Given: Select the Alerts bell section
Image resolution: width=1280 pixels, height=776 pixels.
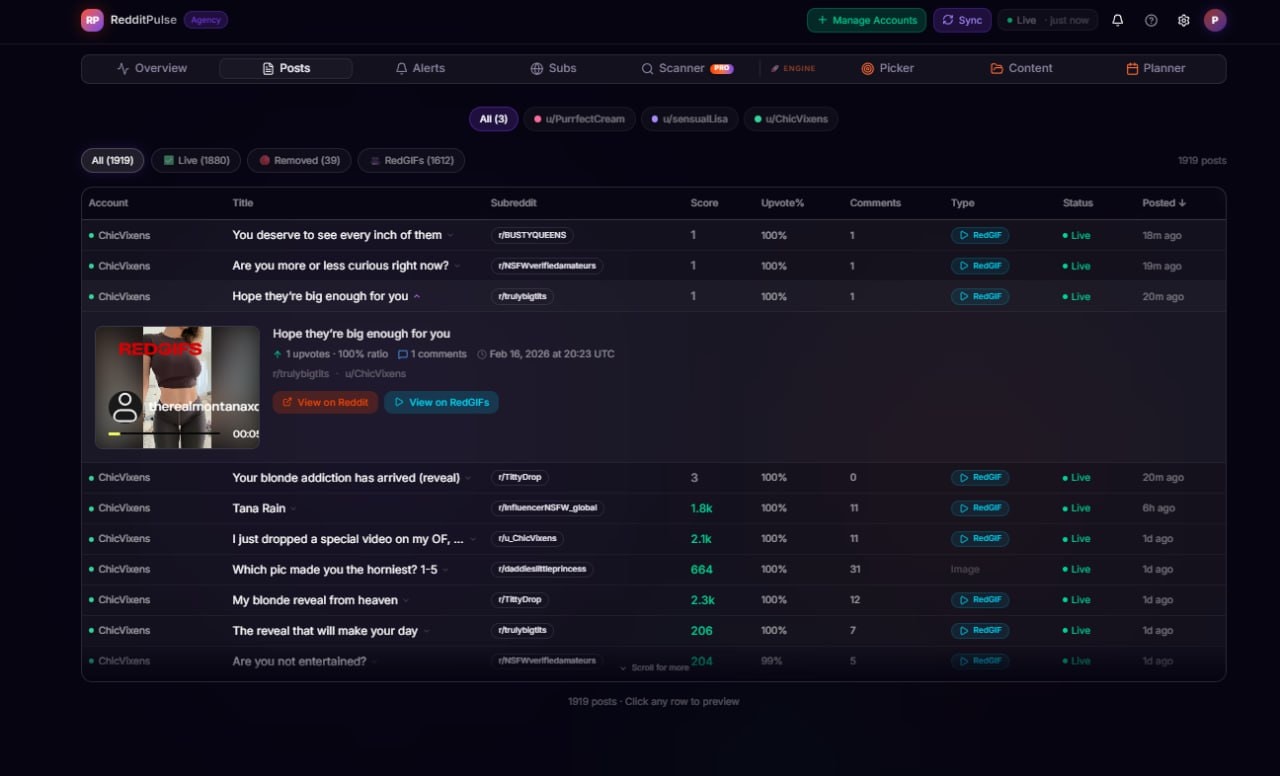Looking at the screenshot, I should [420, 68].
